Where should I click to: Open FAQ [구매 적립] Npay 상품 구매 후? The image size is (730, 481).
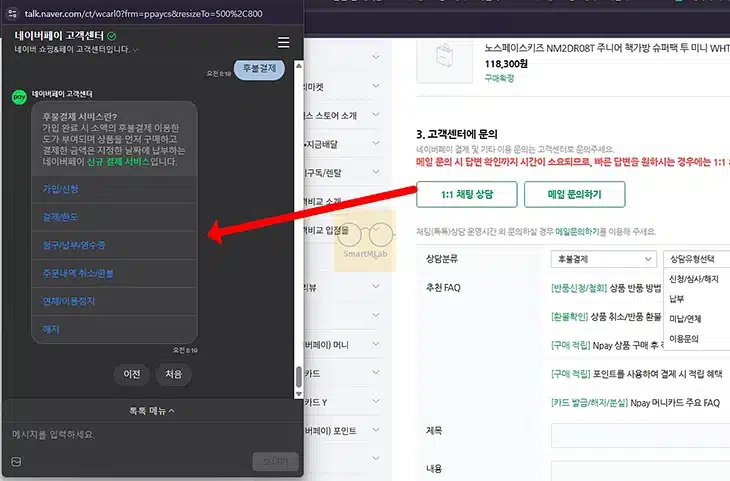tap(607, 346)
